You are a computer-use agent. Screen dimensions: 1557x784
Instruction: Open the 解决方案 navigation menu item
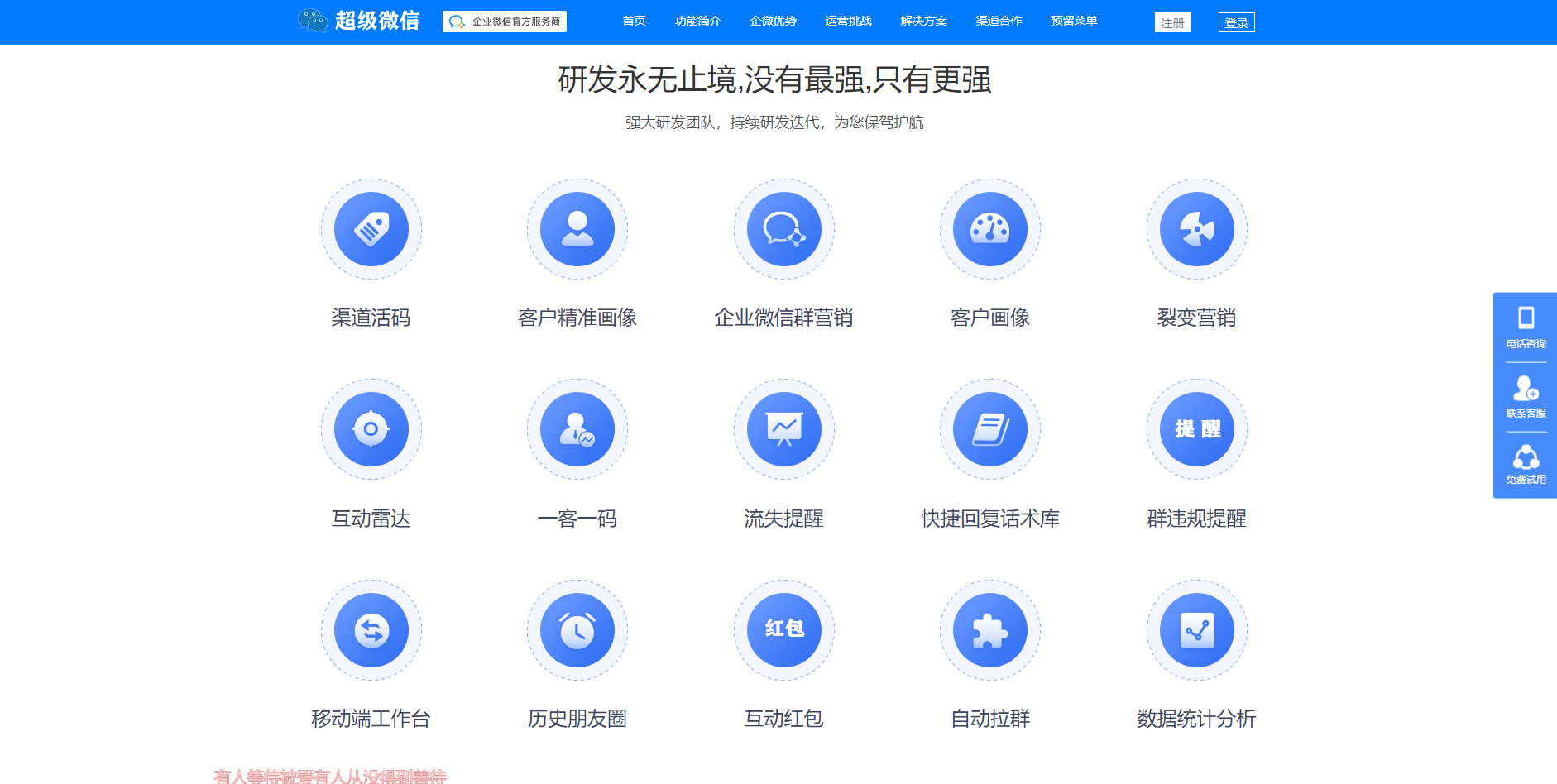(923, 22)
